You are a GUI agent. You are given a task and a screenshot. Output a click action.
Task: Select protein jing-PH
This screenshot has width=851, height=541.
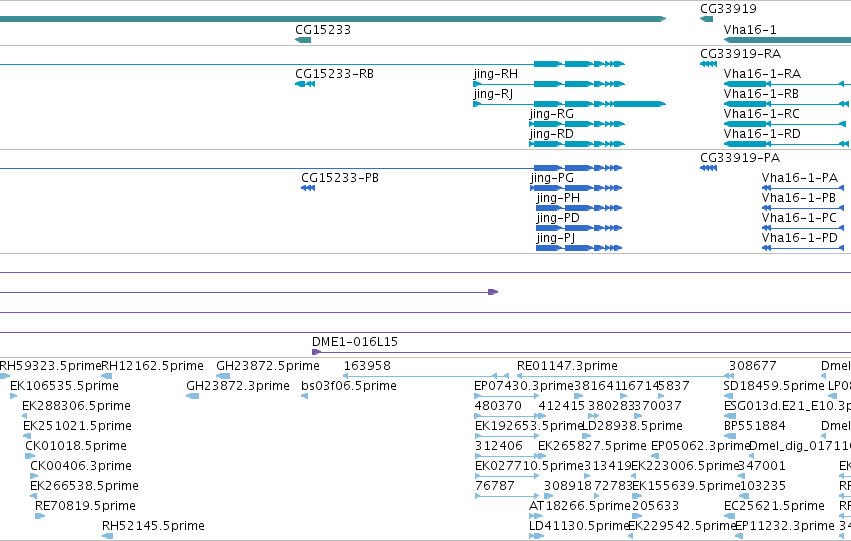click(558, 198)
